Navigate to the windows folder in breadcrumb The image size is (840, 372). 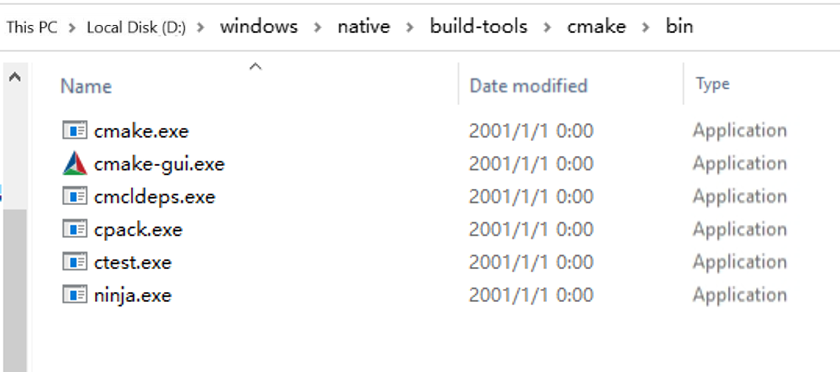[x=259, y=26]
